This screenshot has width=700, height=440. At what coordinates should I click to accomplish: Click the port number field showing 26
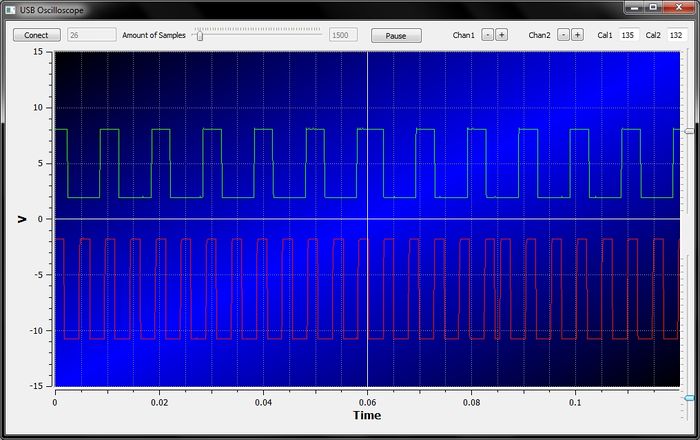[91, 35]
